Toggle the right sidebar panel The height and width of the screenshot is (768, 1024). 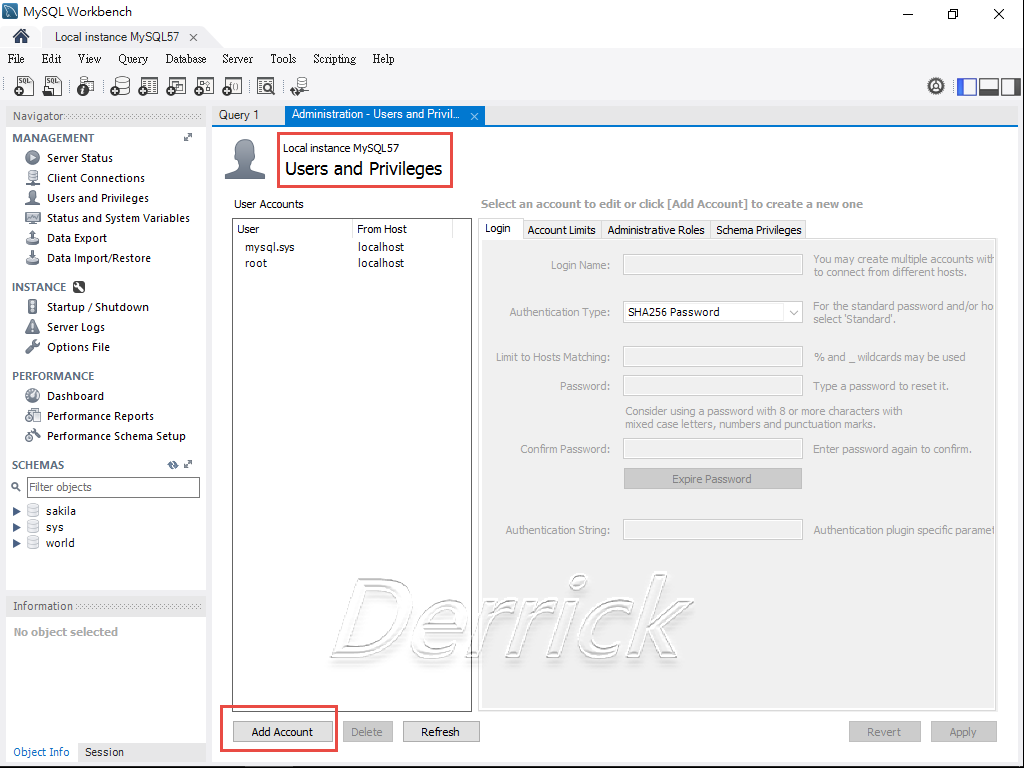(x=1010, y=86)
